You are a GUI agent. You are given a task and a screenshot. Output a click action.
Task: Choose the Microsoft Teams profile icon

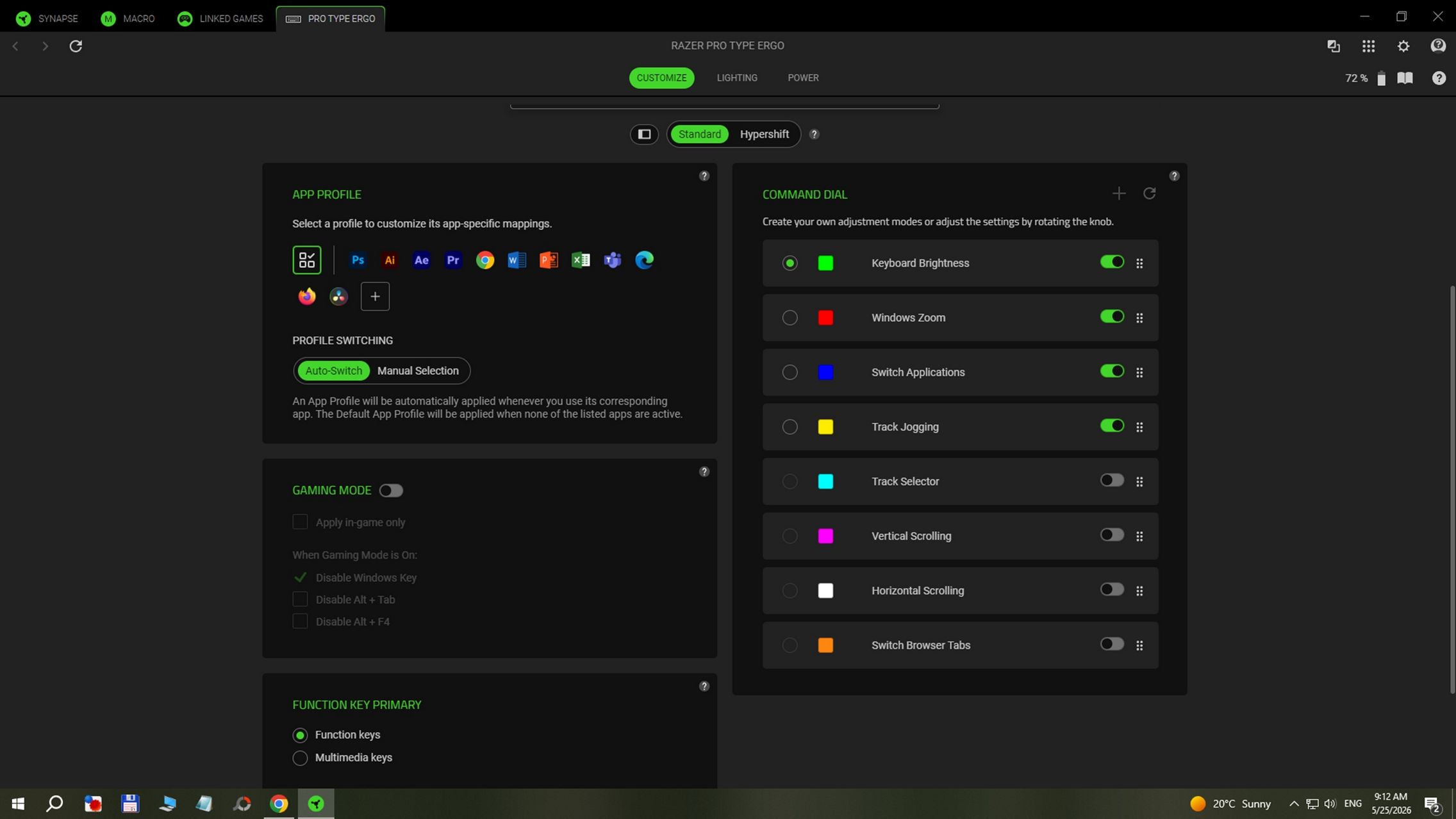click(613, 260)
